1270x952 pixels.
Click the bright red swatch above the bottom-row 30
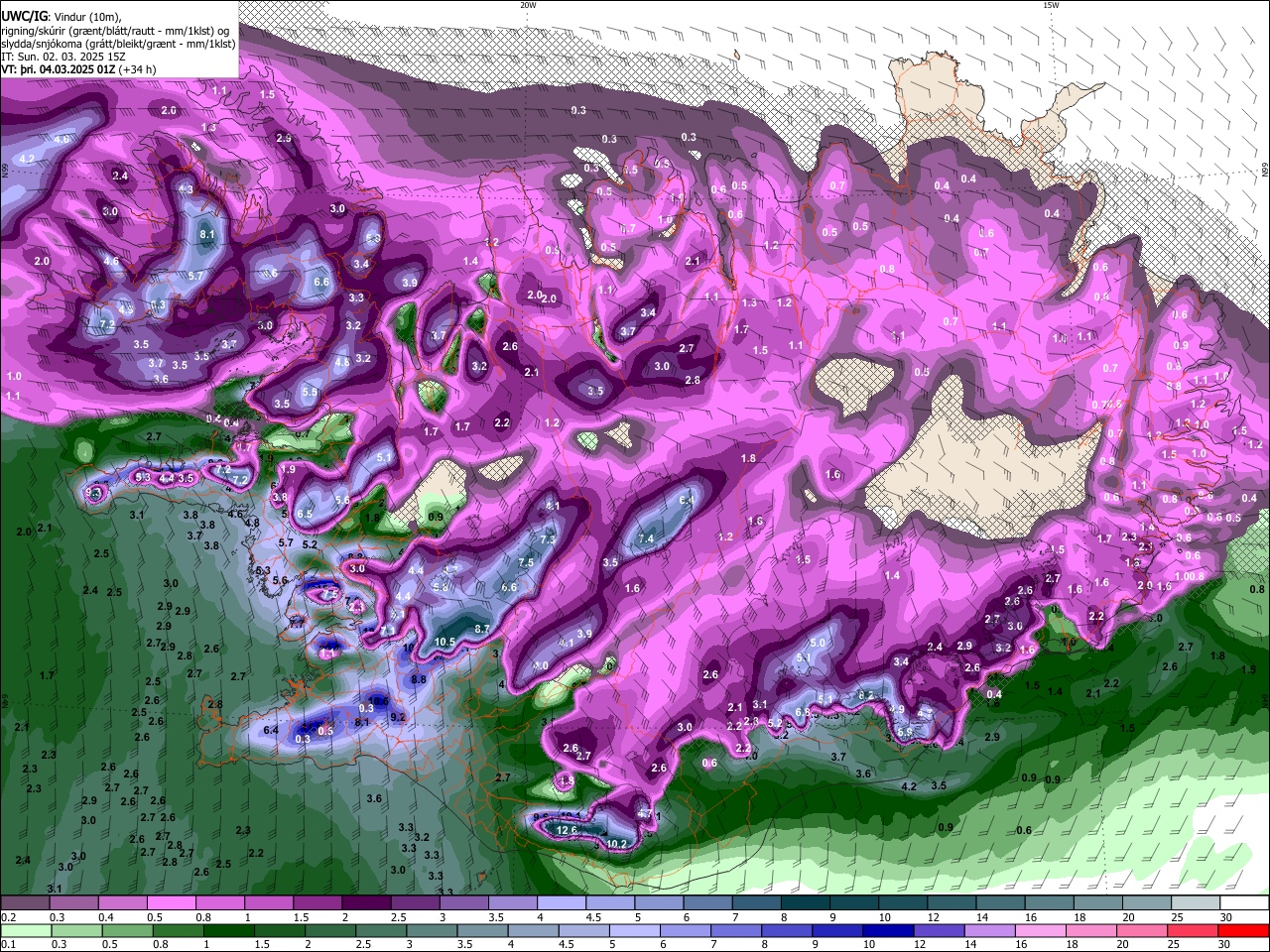[1243, 930]
